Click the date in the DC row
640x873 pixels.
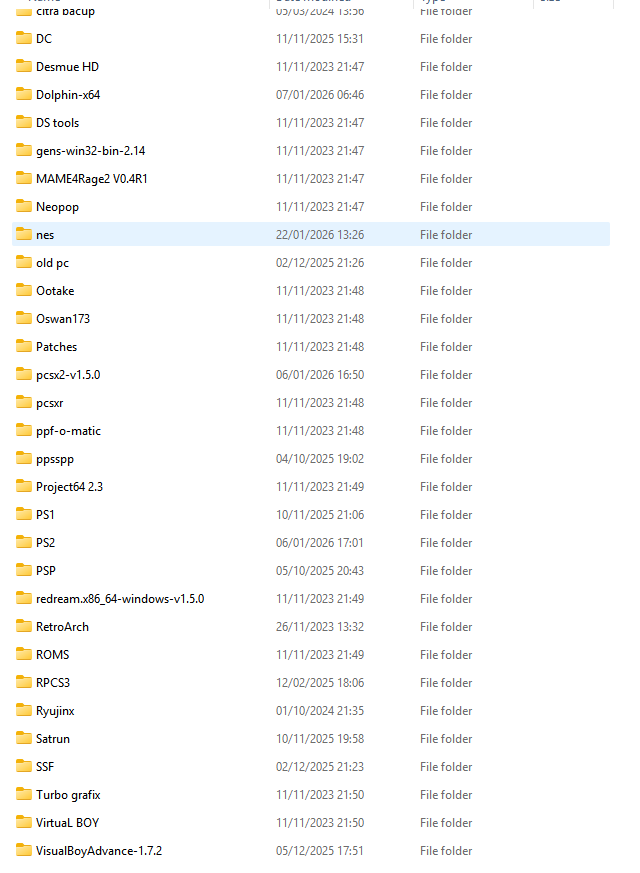pyautogui.click(x=320, y=39)
